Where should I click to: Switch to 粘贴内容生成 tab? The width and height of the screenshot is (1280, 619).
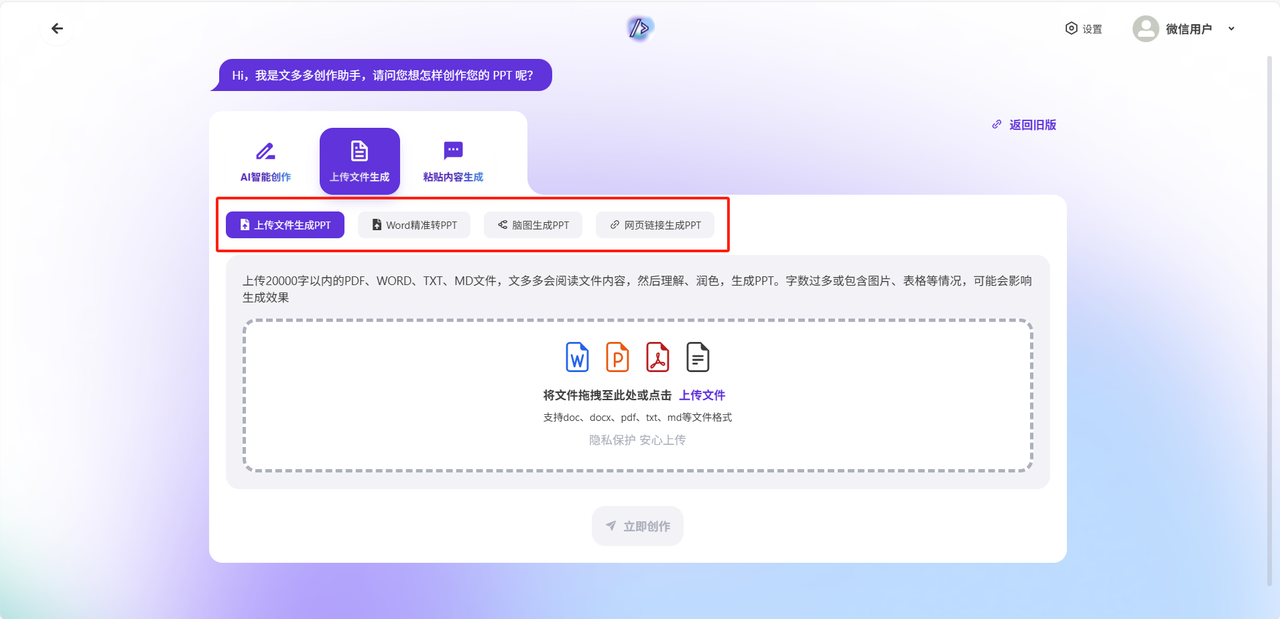tap(453, 161)
